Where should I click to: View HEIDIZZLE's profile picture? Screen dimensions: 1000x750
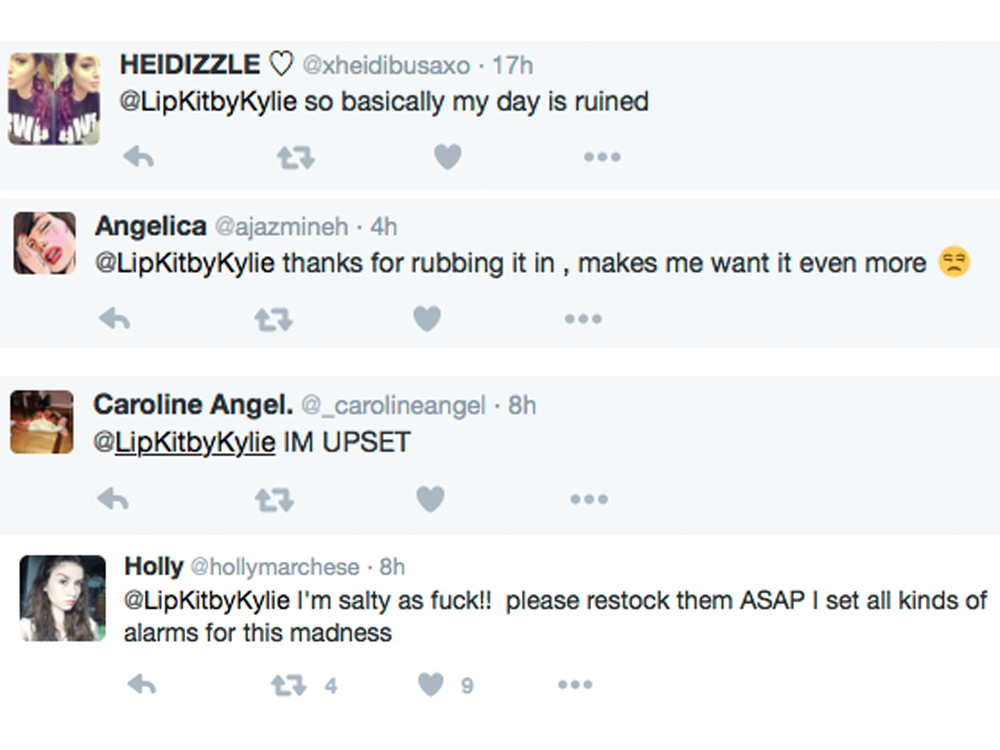(54, 99)
